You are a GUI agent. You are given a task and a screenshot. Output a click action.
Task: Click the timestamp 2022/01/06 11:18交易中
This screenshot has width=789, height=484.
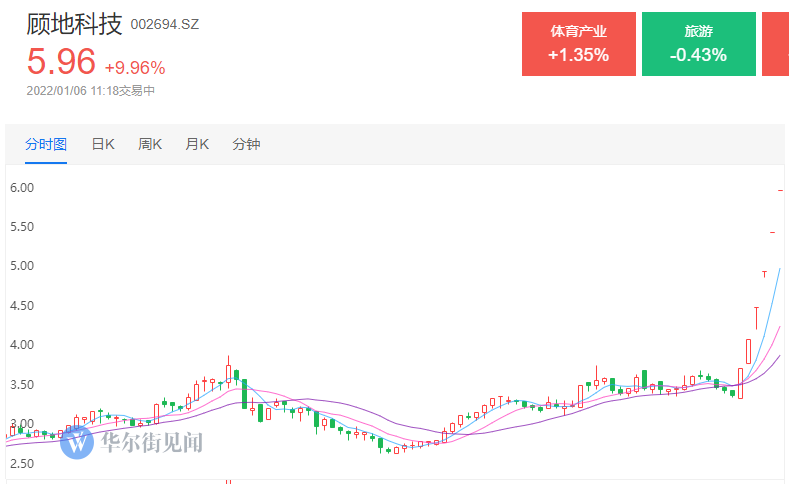tap(91, 91)
